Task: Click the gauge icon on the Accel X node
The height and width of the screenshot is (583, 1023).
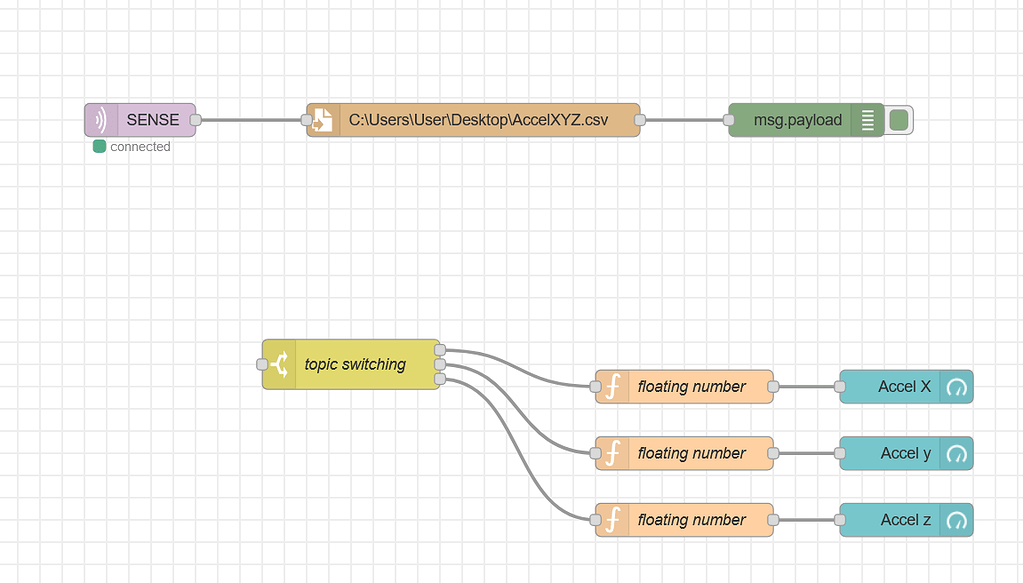Action: [957, 387]
